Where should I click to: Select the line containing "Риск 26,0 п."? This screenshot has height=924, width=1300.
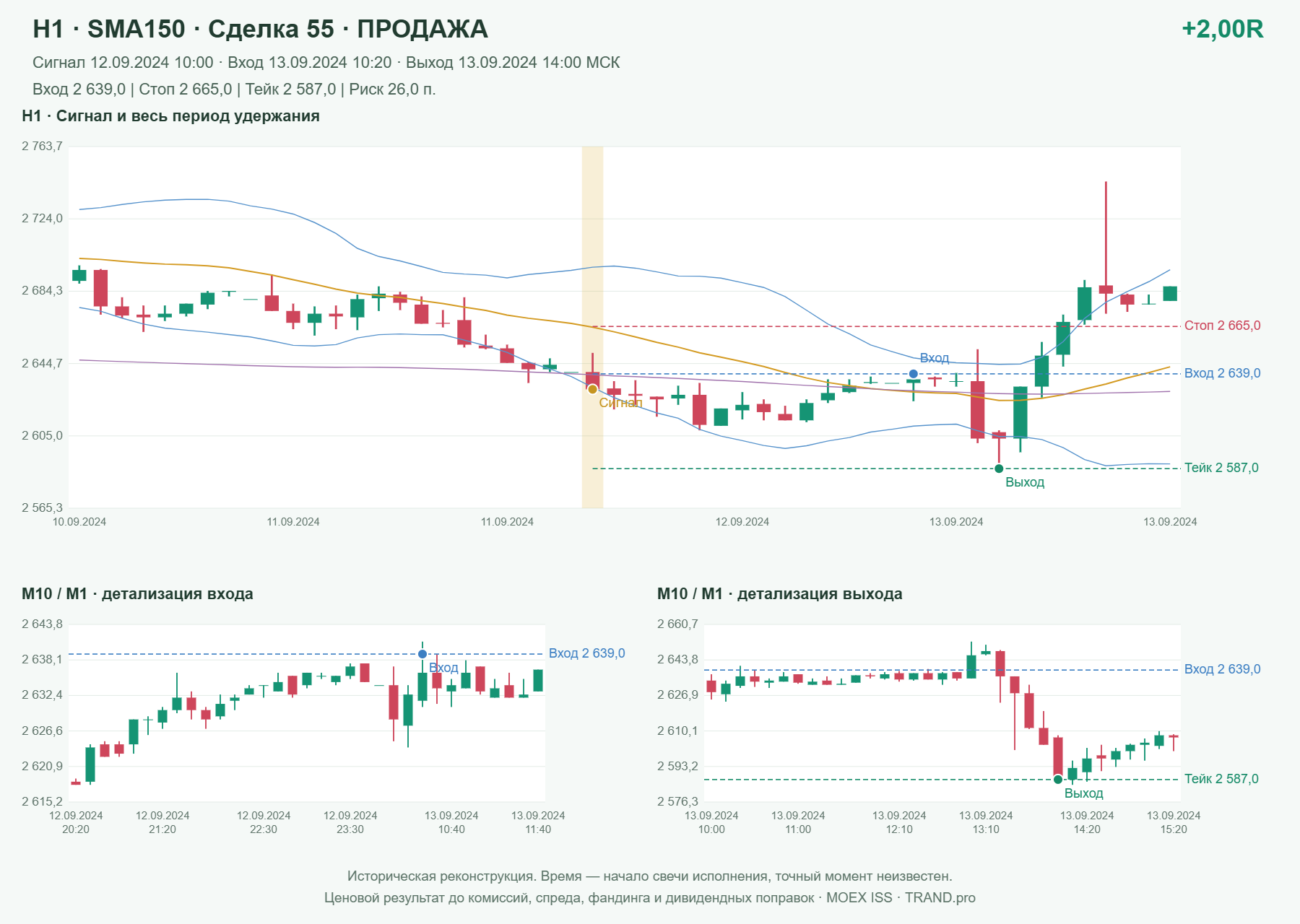tap(234, 90)
